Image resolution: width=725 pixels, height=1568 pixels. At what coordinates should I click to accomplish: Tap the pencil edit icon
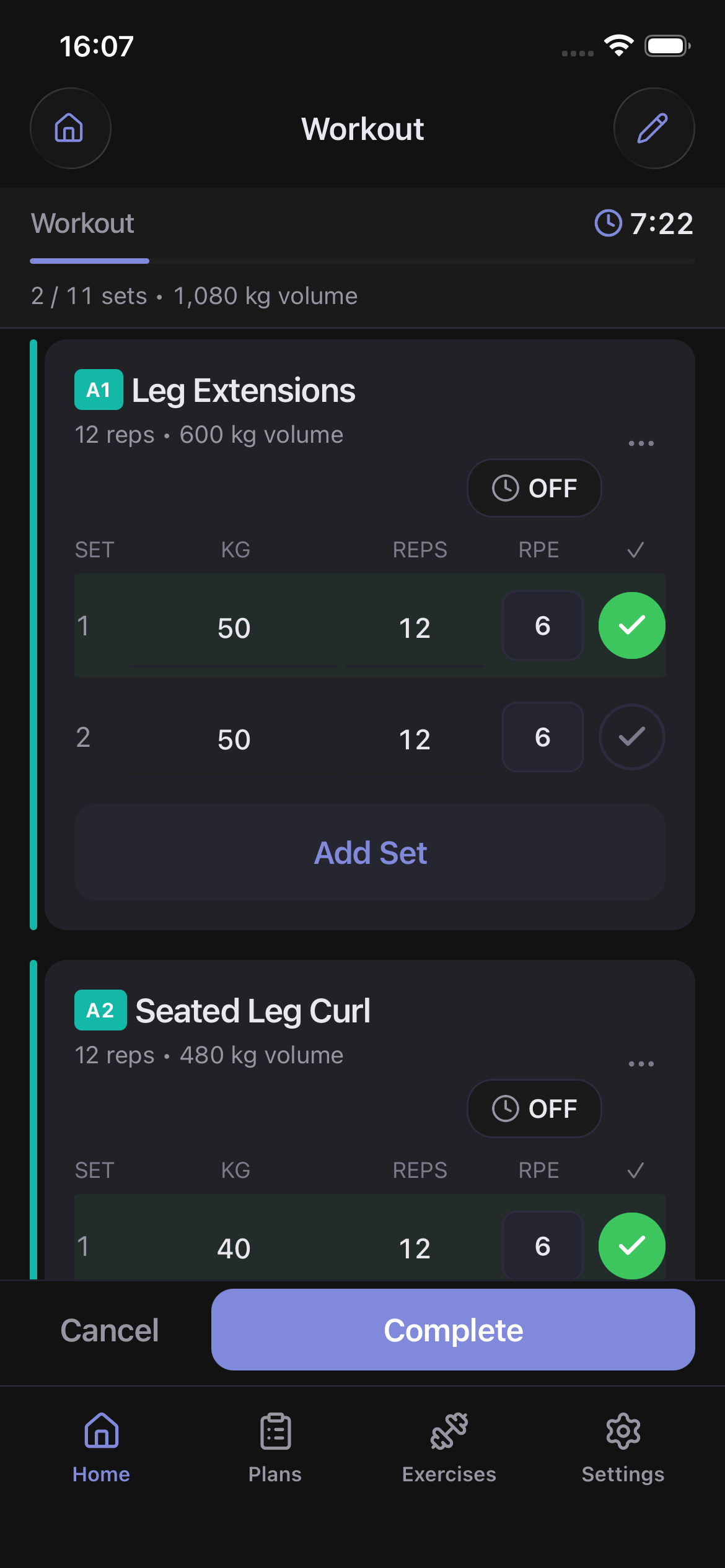coord(654,128)
